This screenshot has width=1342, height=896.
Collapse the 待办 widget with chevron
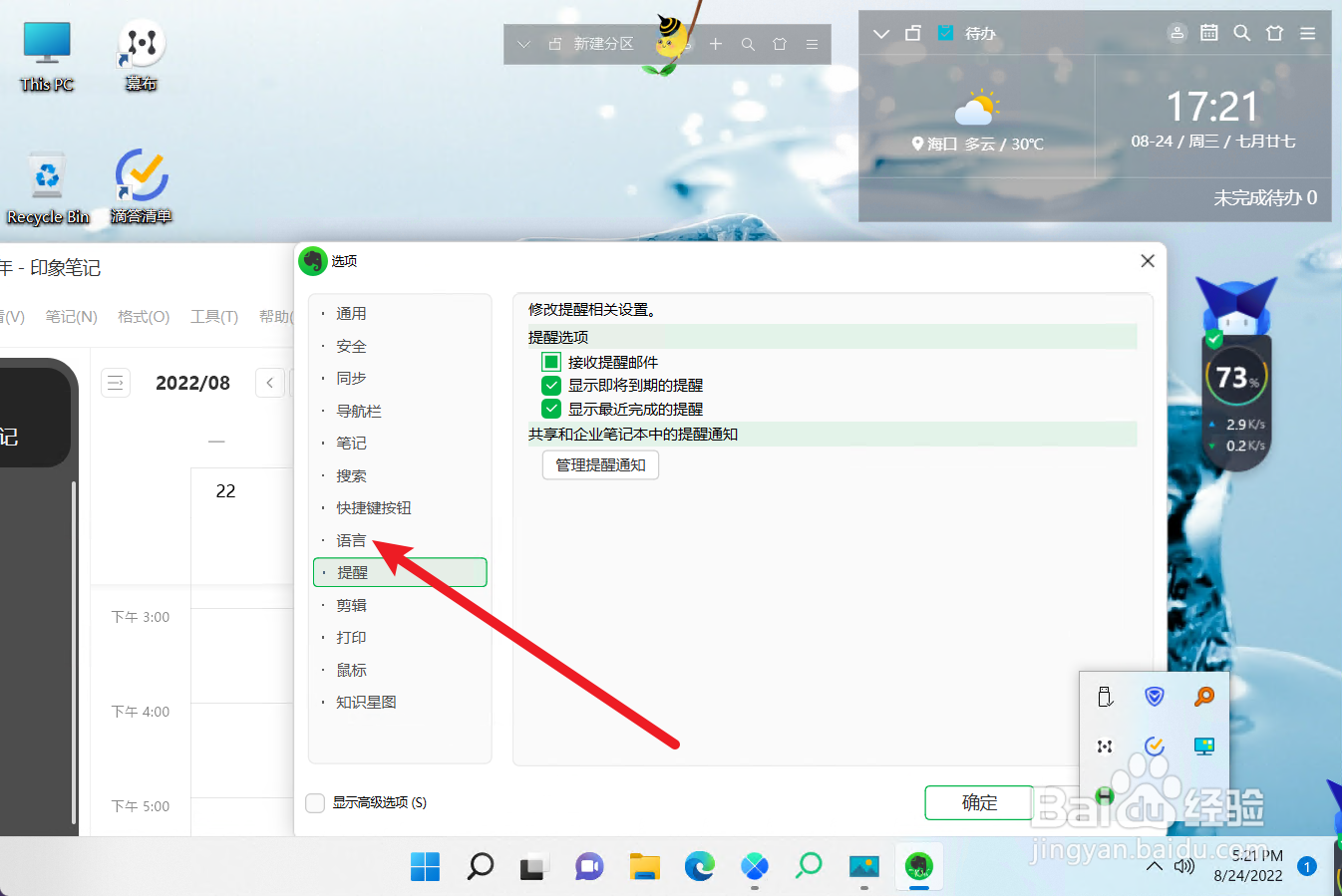[x=880, y=33]
